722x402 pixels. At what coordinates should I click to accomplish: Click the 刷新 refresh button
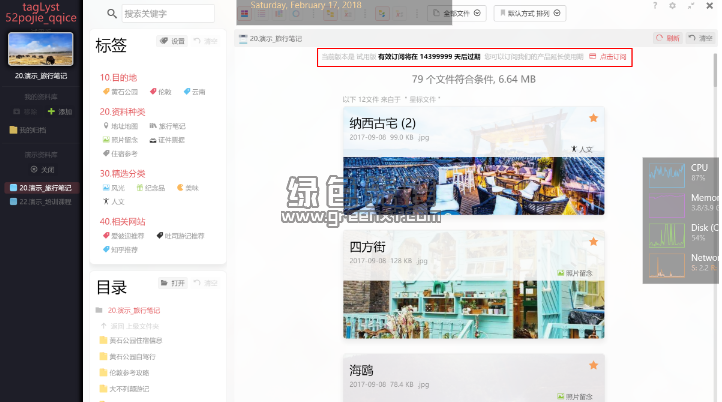click(x=668, y=38)
